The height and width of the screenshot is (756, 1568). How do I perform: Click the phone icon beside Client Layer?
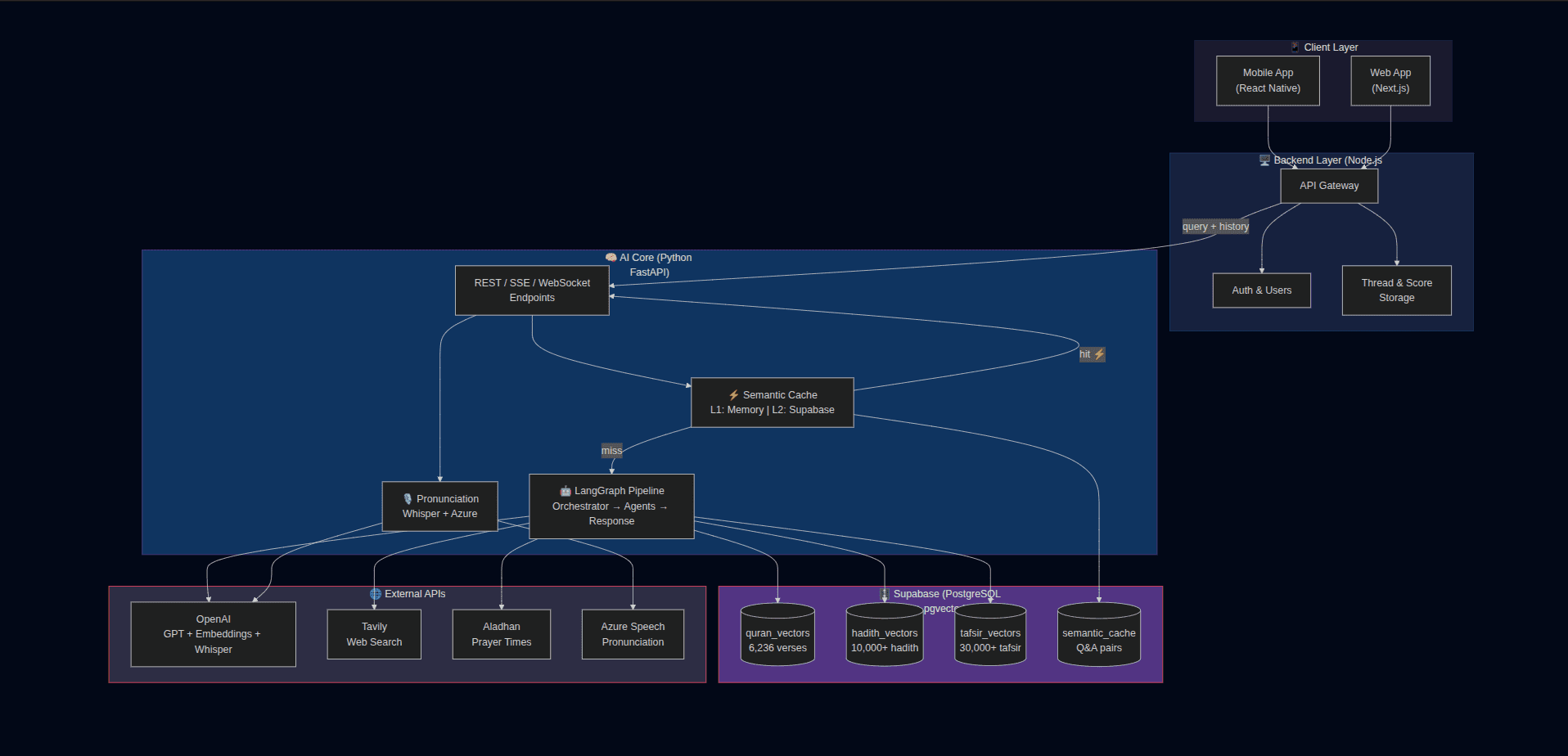click(x=1295, y=47)
